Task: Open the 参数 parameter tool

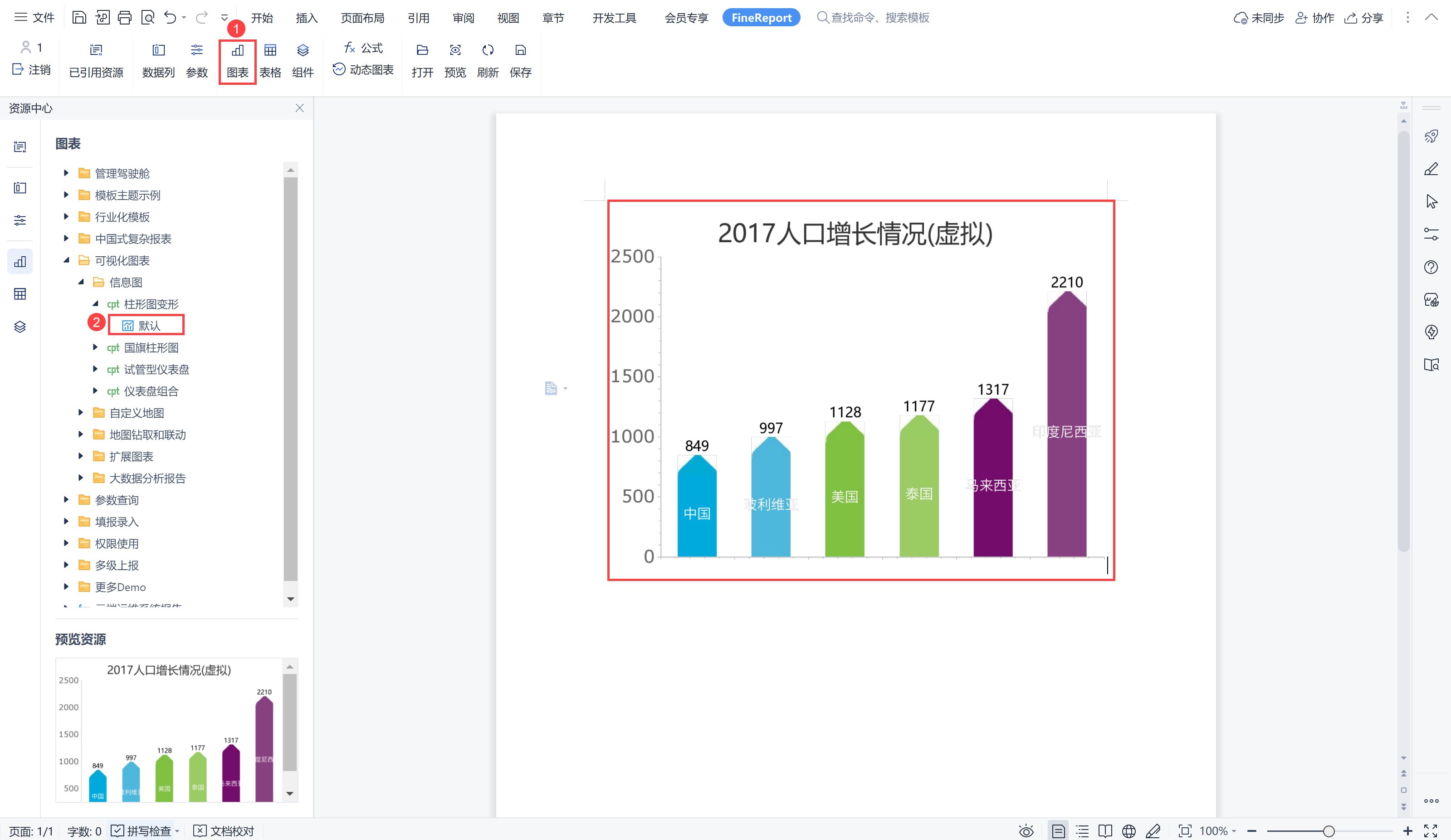Action: point(196,51)
